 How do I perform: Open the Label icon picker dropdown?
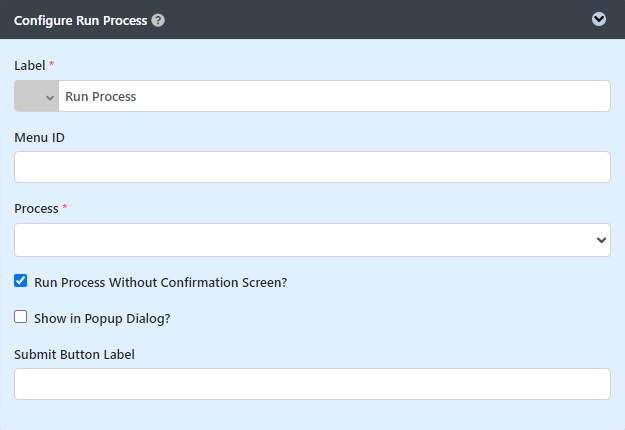pos(37,97)
